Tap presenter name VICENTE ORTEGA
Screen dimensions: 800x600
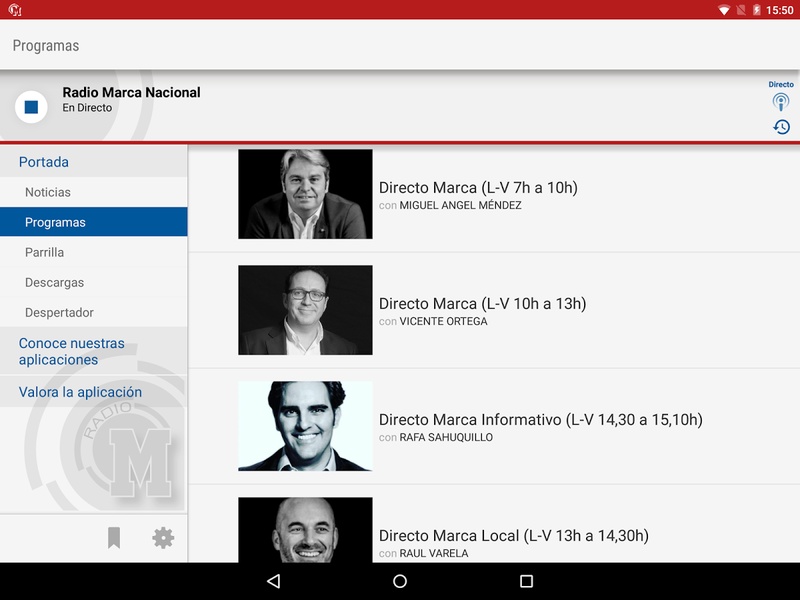(x=443, y=321)
